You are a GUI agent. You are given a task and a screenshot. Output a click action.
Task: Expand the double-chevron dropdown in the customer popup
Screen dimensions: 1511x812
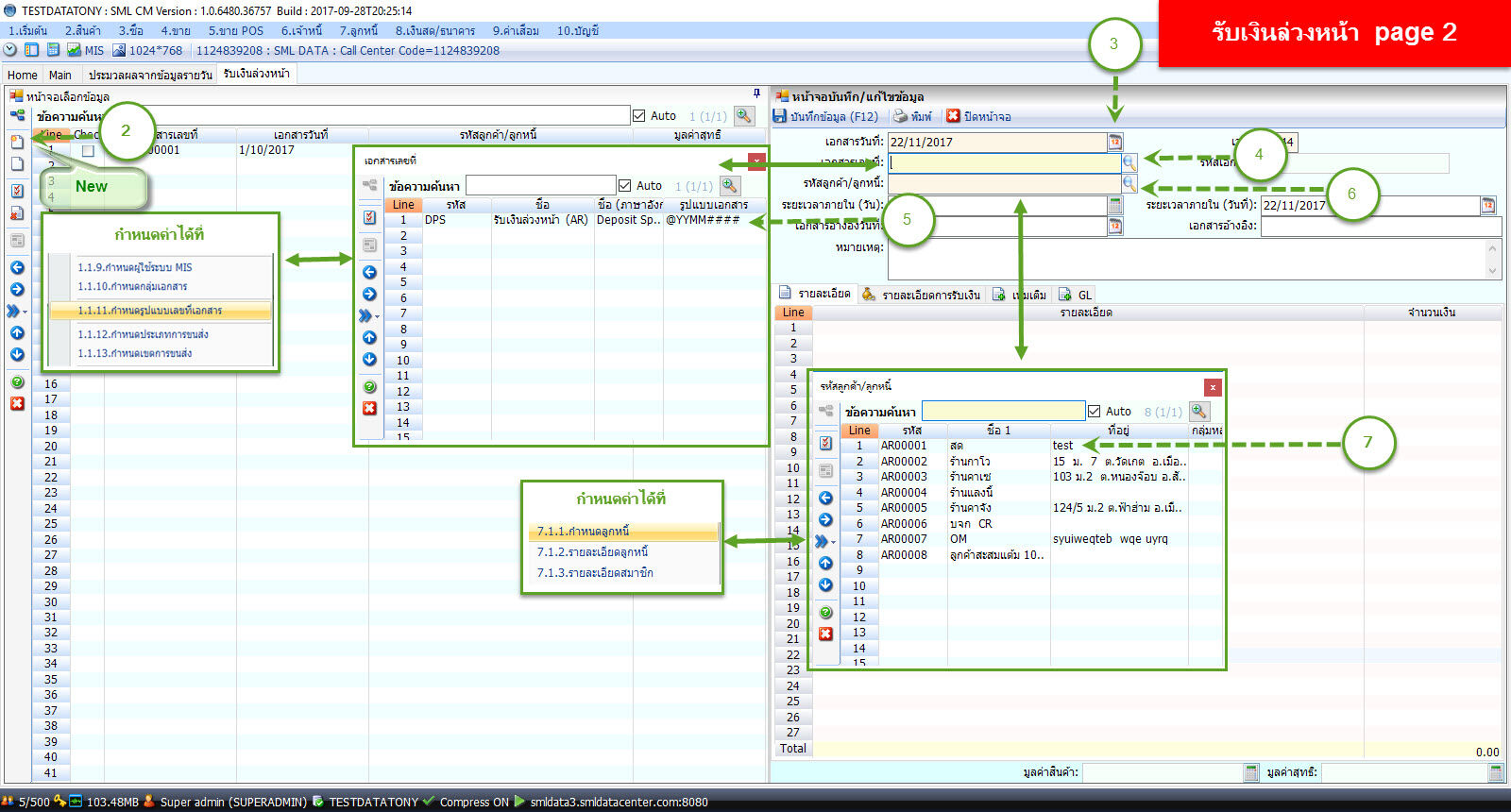pos(825,541)
